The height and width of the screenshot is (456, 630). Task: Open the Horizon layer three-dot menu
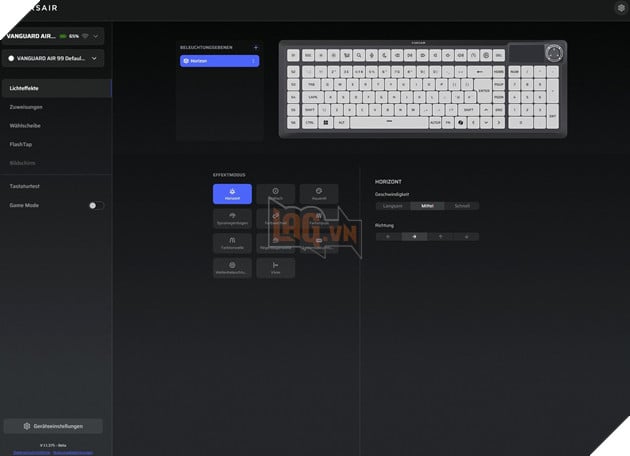coord(253,61)
